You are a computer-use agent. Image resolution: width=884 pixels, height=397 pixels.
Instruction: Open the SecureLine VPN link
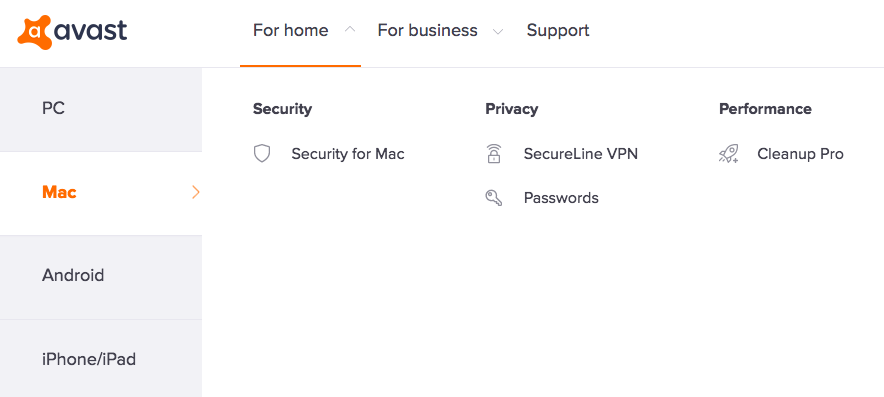click(x=581, y=153)
